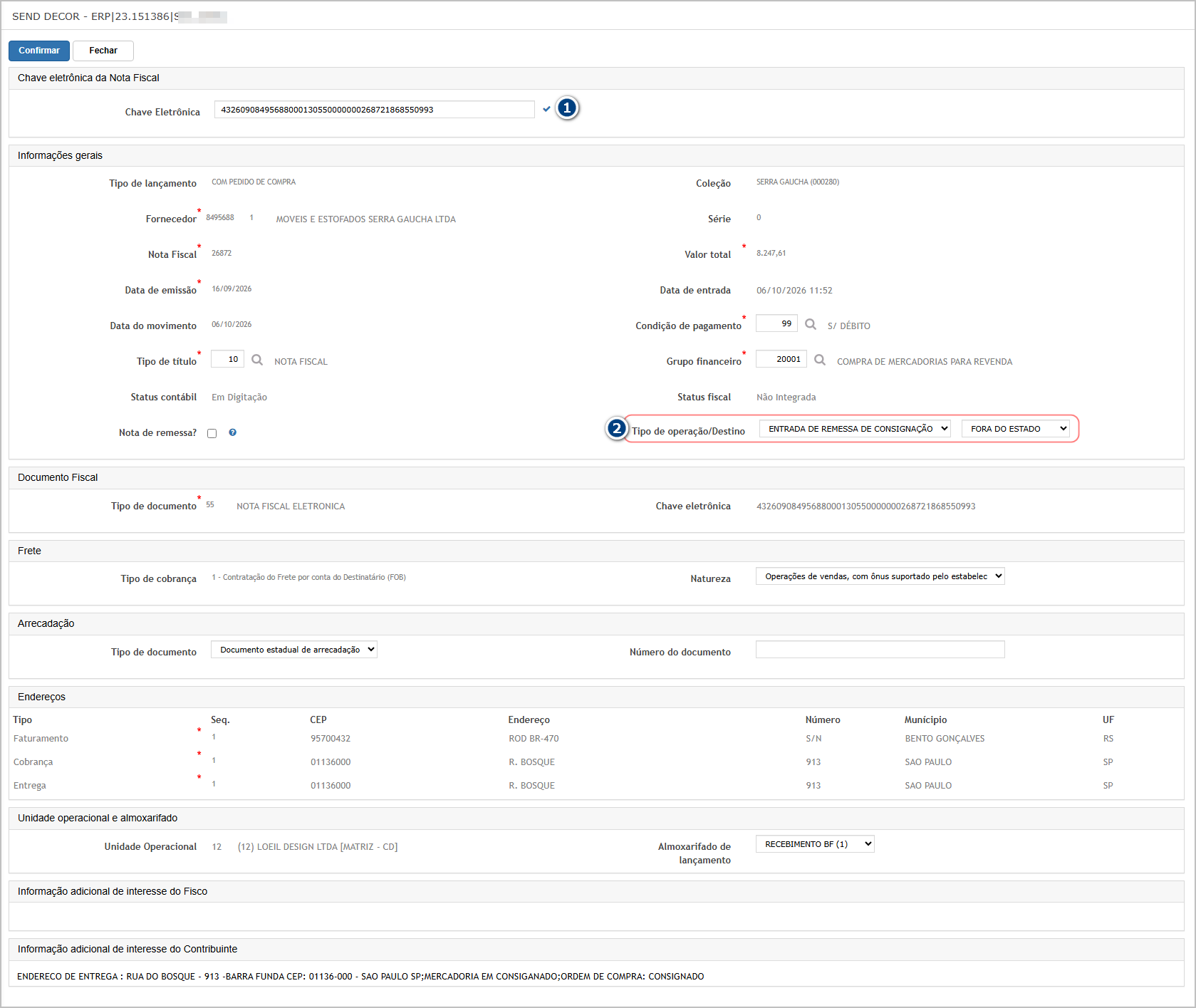1196x1008 pixels.
Task: Open the Arrecadação Tipo de documento dropdown
Action: [x=294, y=650]
